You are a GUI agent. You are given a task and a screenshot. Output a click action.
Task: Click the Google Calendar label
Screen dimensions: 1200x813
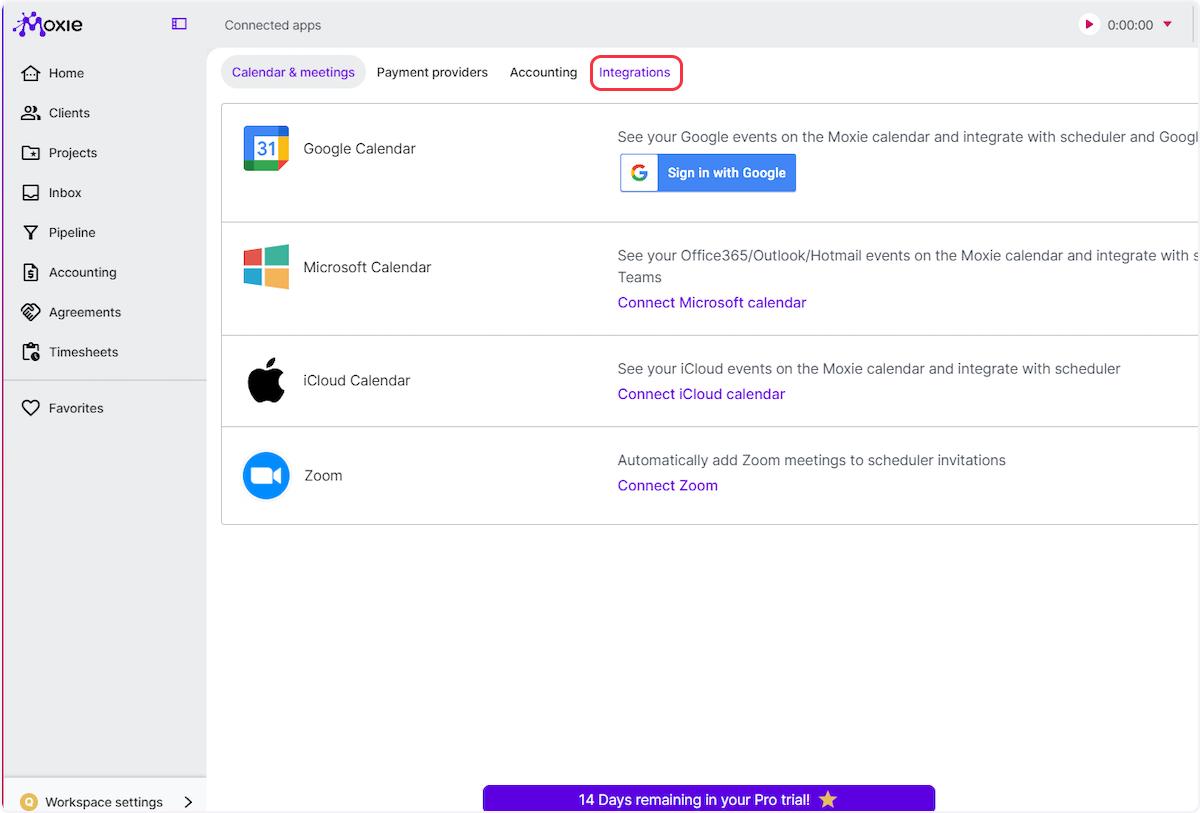tap(359, 148)
